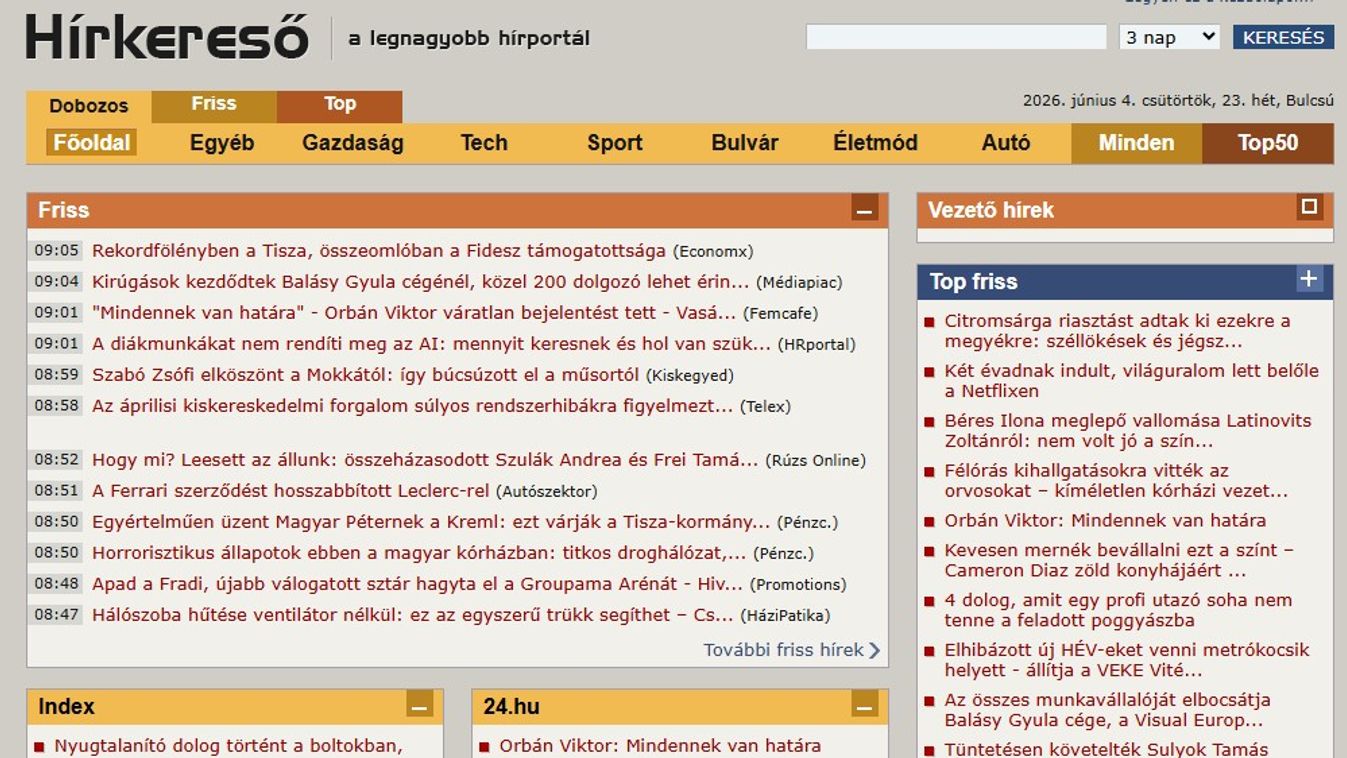Open the Életmód category
Screen dimensions: 1347x758
pyautogui.click(x=875, y=143)
